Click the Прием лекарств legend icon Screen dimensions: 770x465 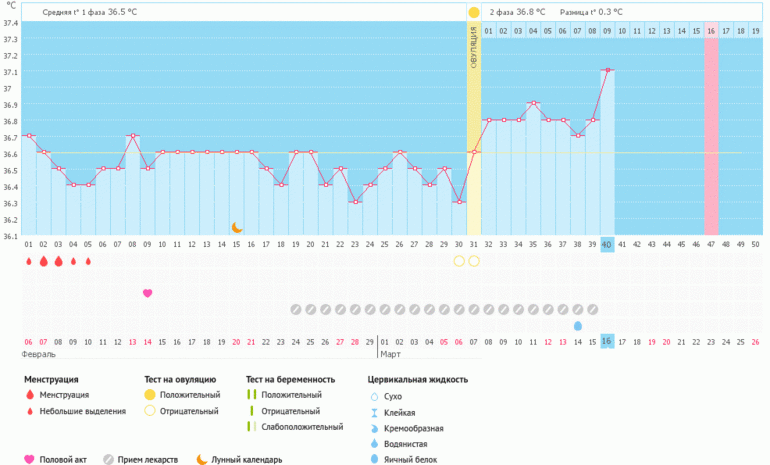click(x=108, y=460)
